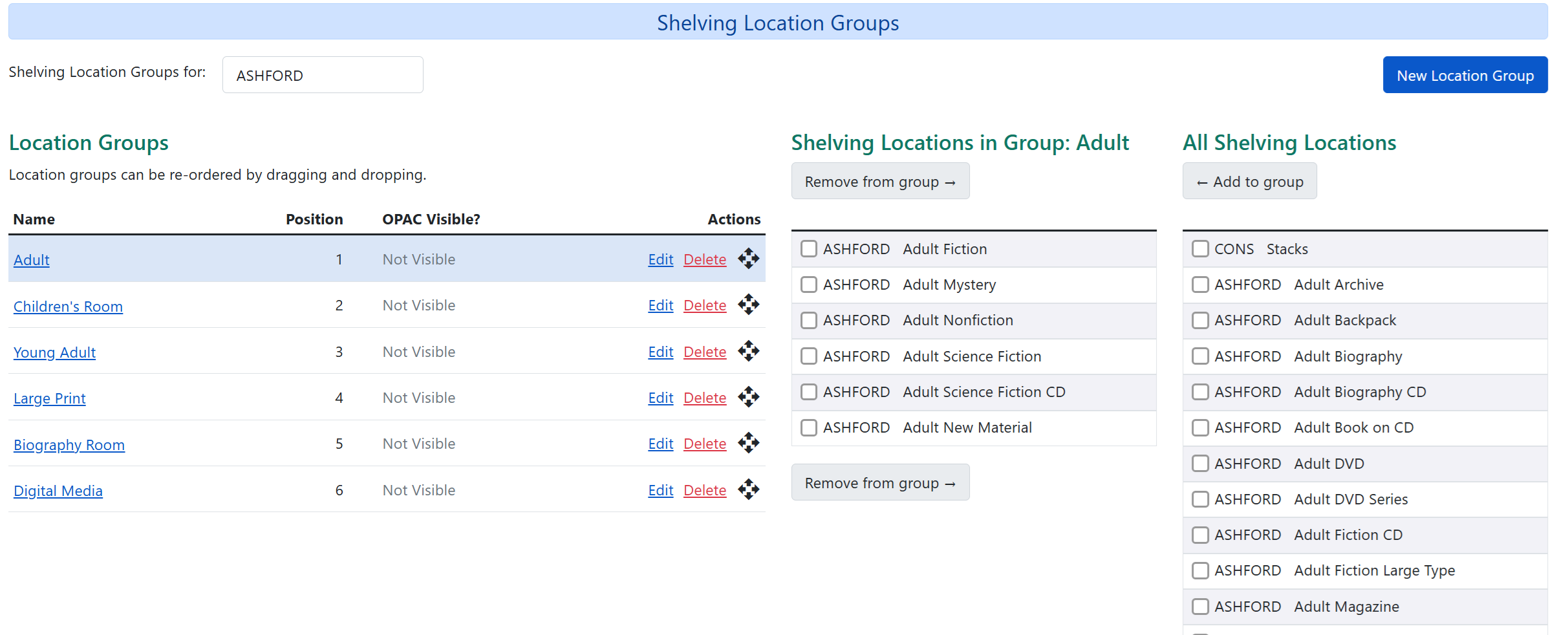Click the drag icon next to Biography Room
This screenshot has width=1568, height=635.
(749, 443)
